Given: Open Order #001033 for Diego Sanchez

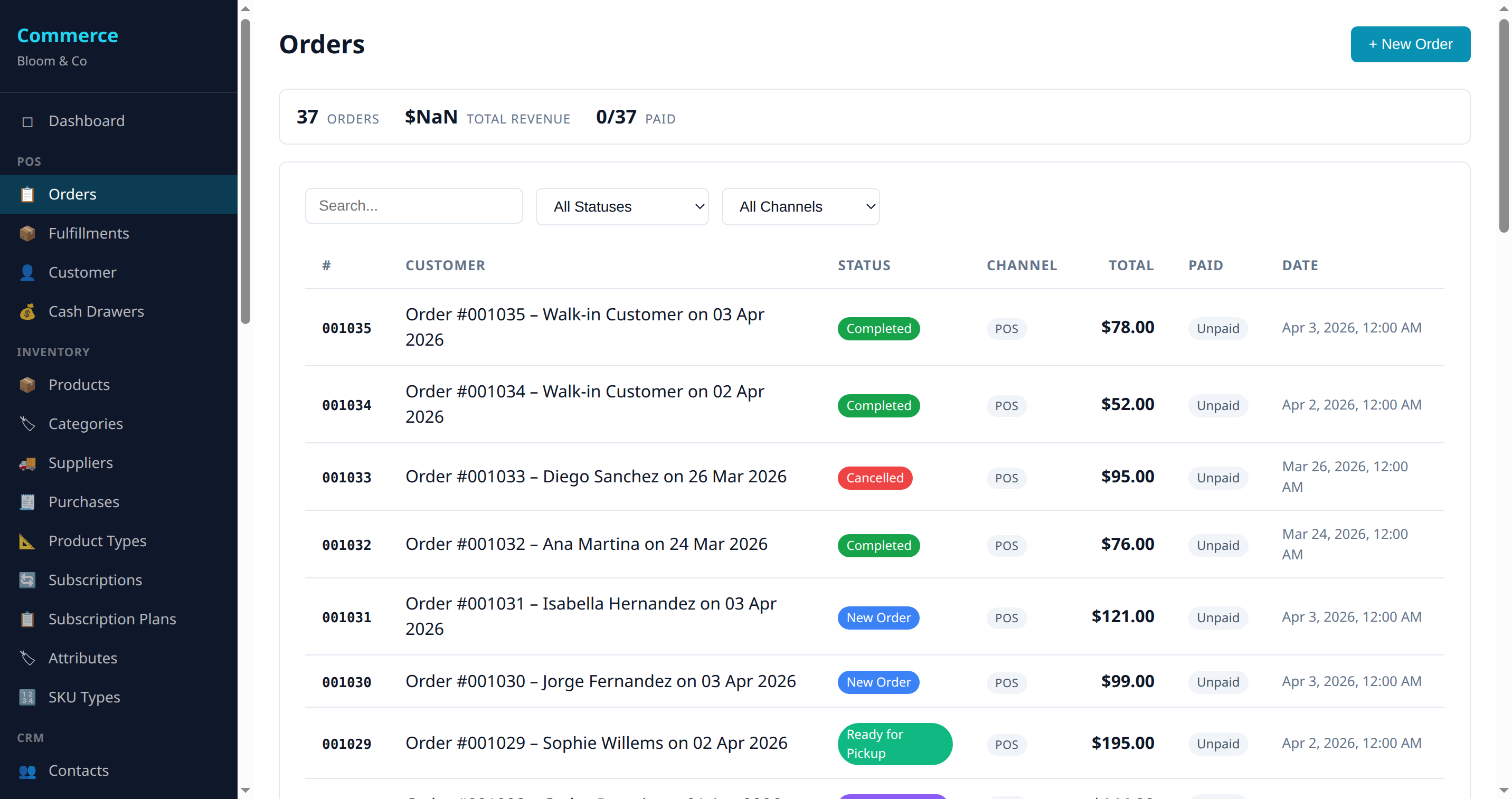Looking at the screenshot, I should pyautogui.click(x=596, y=477).
